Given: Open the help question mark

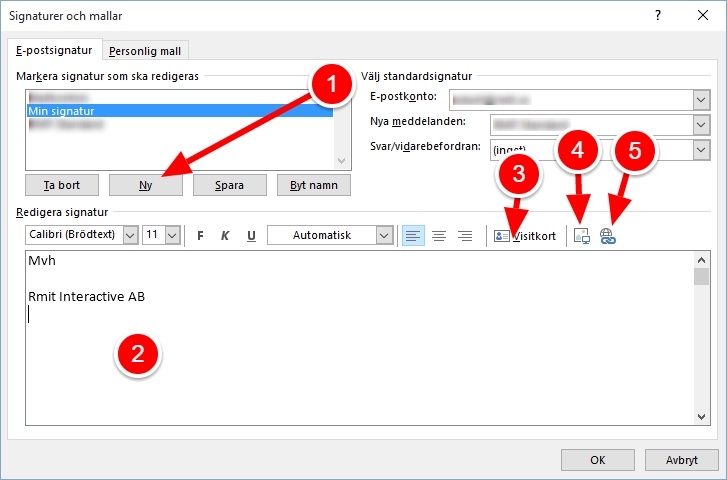Looking at the screenshot, I should tap(658, 15).
